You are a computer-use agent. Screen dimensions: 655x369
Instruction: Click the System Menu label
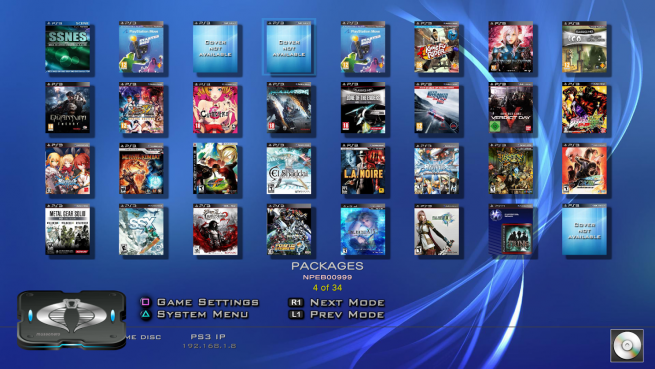coord(203,314)
